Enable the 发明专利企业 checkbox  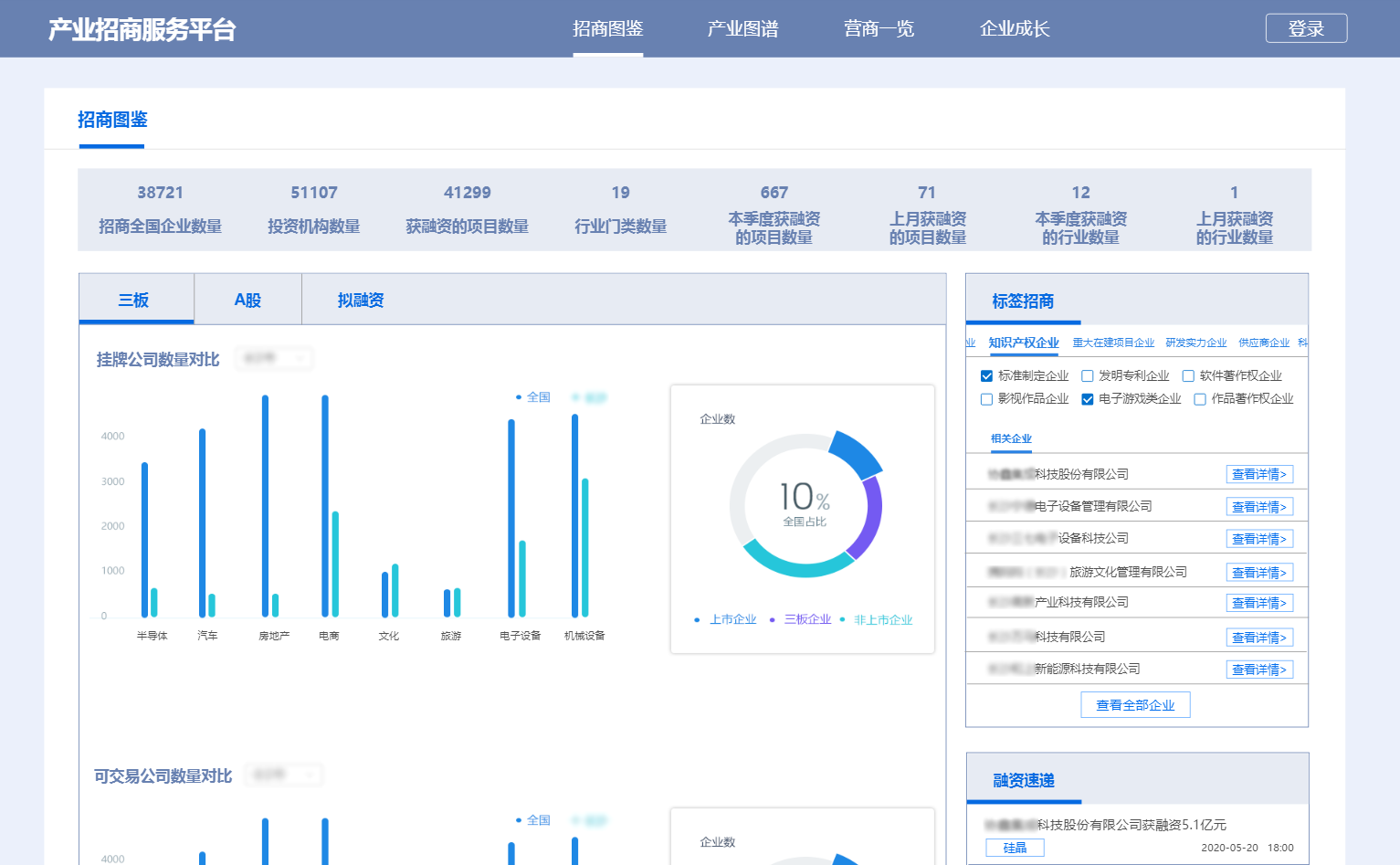pos(1087,375)
